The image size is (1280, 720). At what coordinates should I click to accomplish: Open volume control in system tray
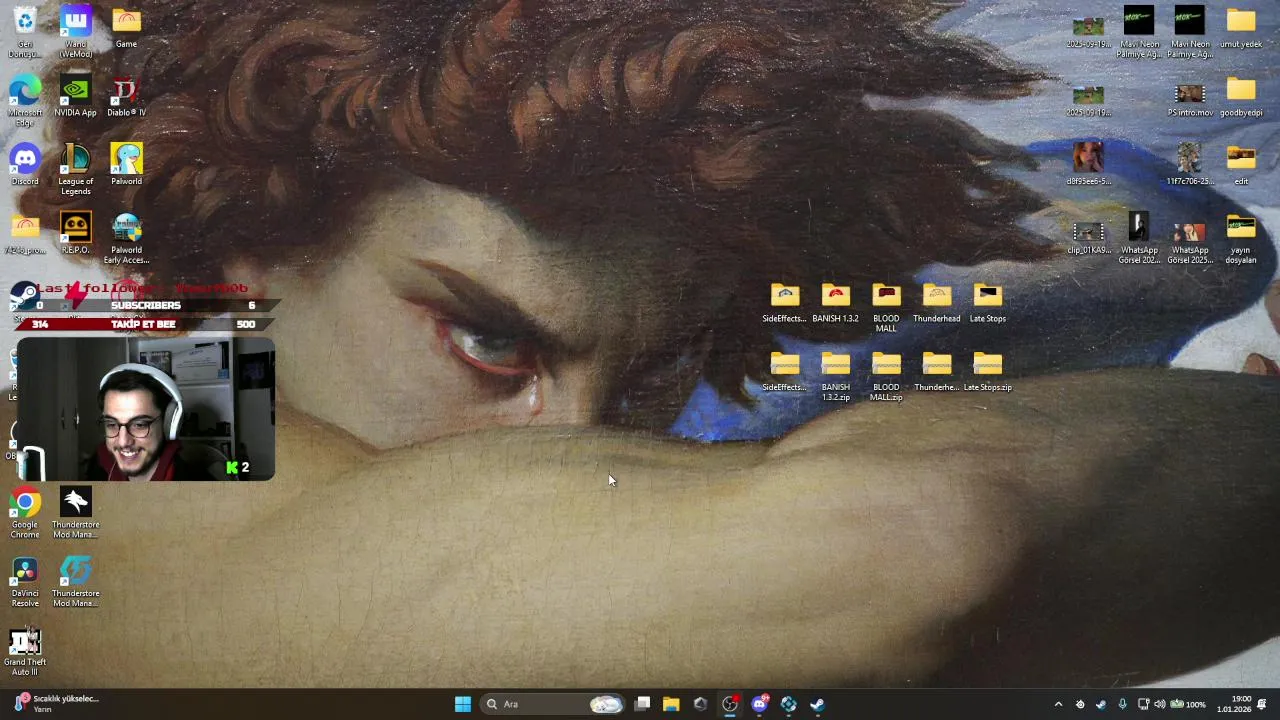point(1159,704)
